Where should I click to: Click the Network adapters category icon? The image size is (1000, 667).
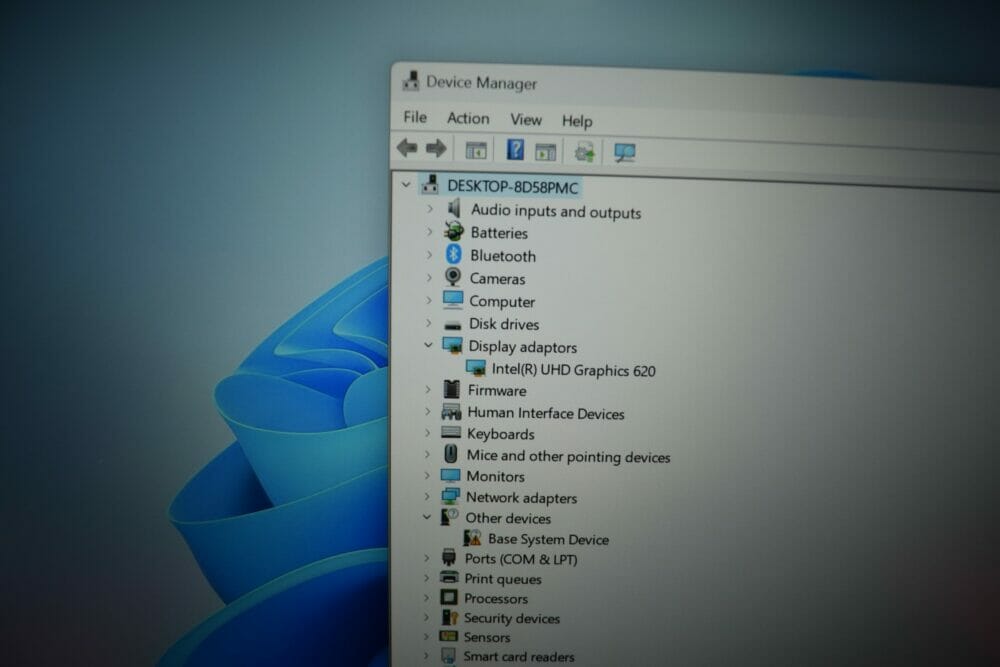[x=450, y=496]
